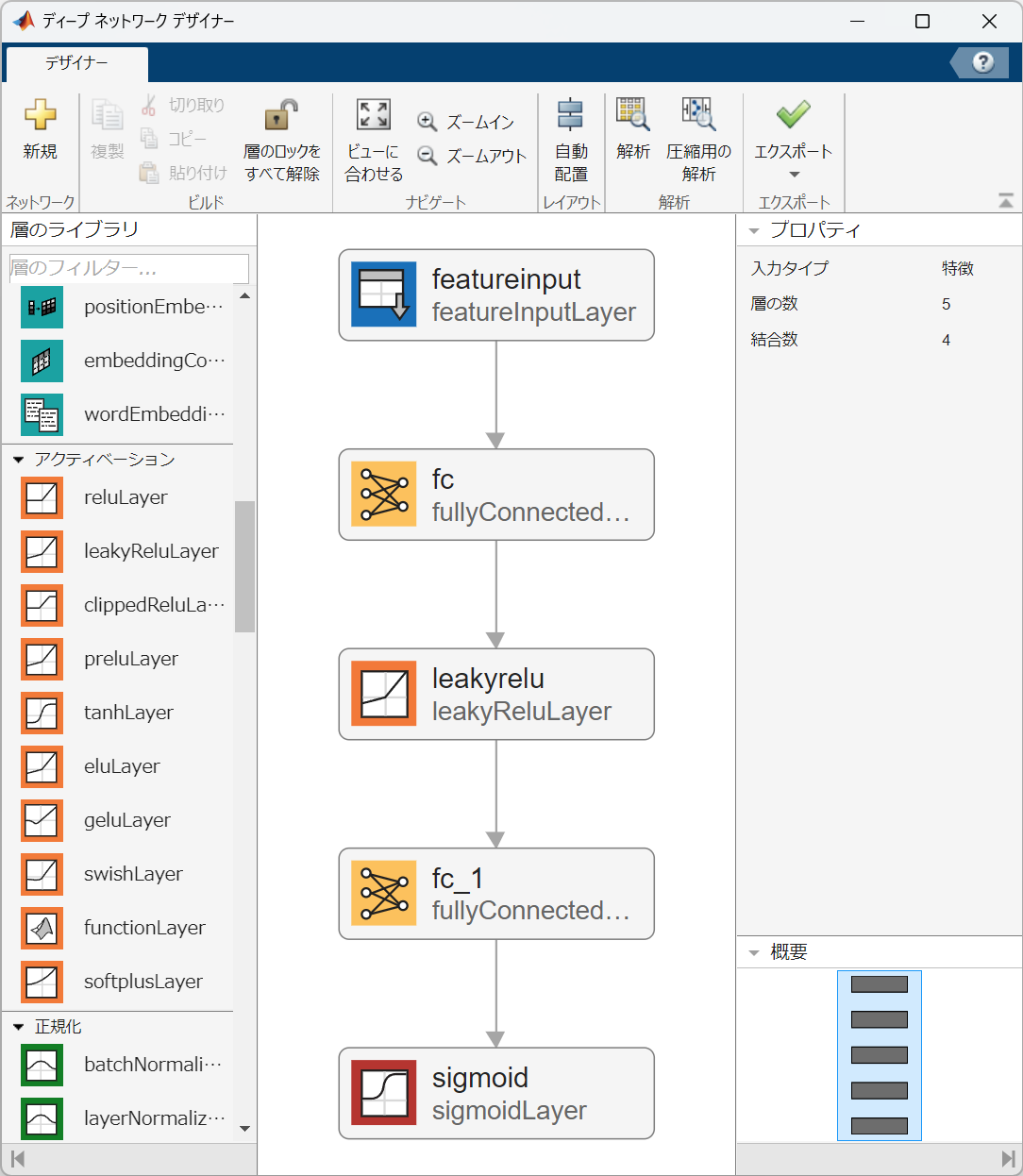Viewport: 1023px width, 1176px height.
Task: Select leakyReluLayer icon in the library
Action: point(42,551)
